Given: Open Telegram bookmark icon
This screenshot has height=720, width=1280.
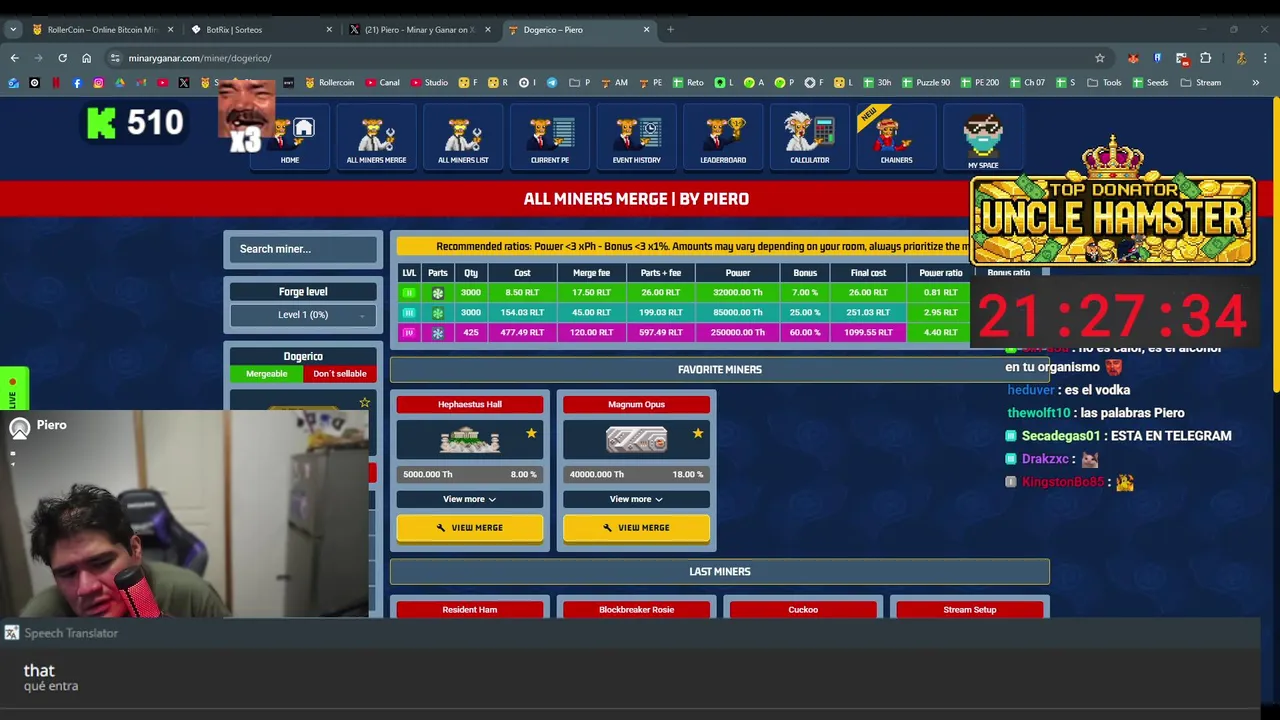Looking at the screenshot, I should (x=552, y=83).
